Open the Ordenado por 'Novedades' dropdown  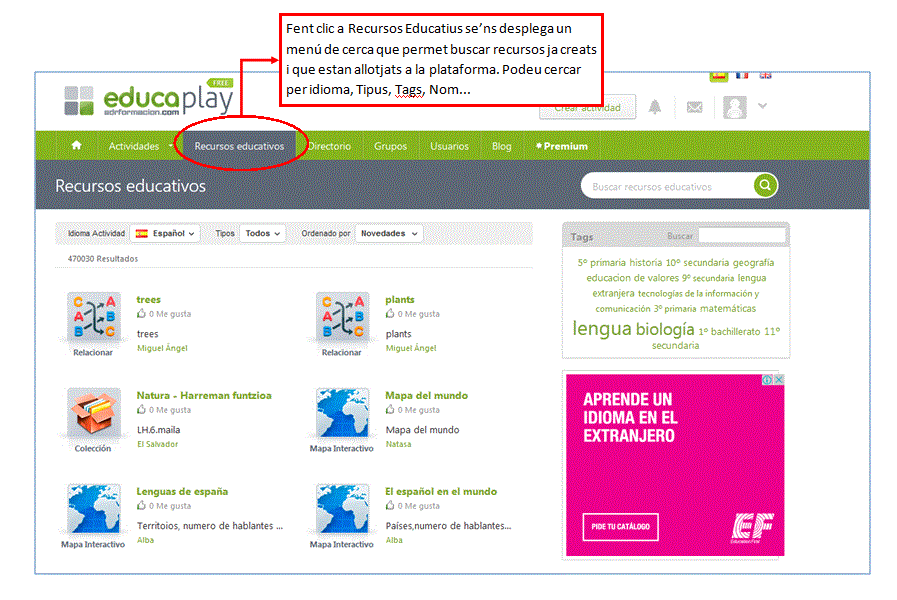(x=388, y=233)
